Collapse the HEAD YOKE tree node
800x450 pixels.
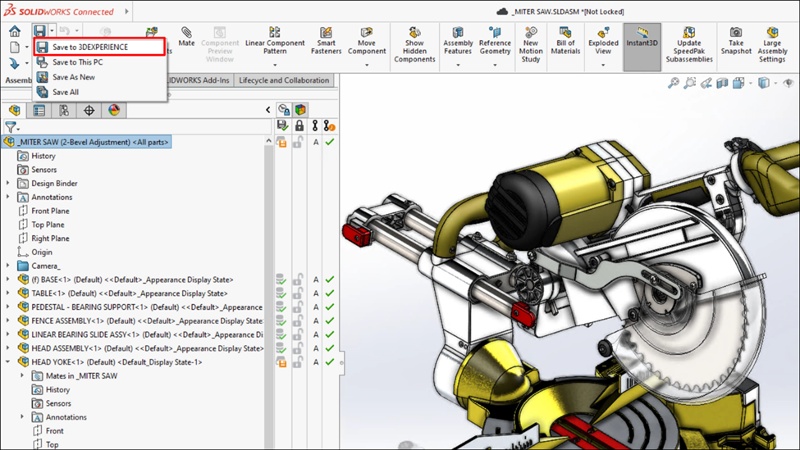(9, 362)
